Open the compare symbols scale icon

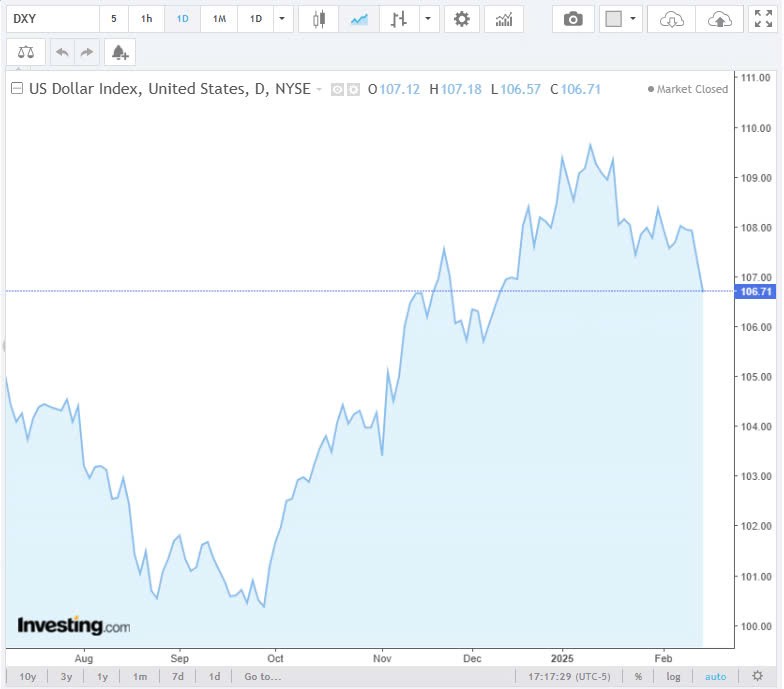(26, 52)
